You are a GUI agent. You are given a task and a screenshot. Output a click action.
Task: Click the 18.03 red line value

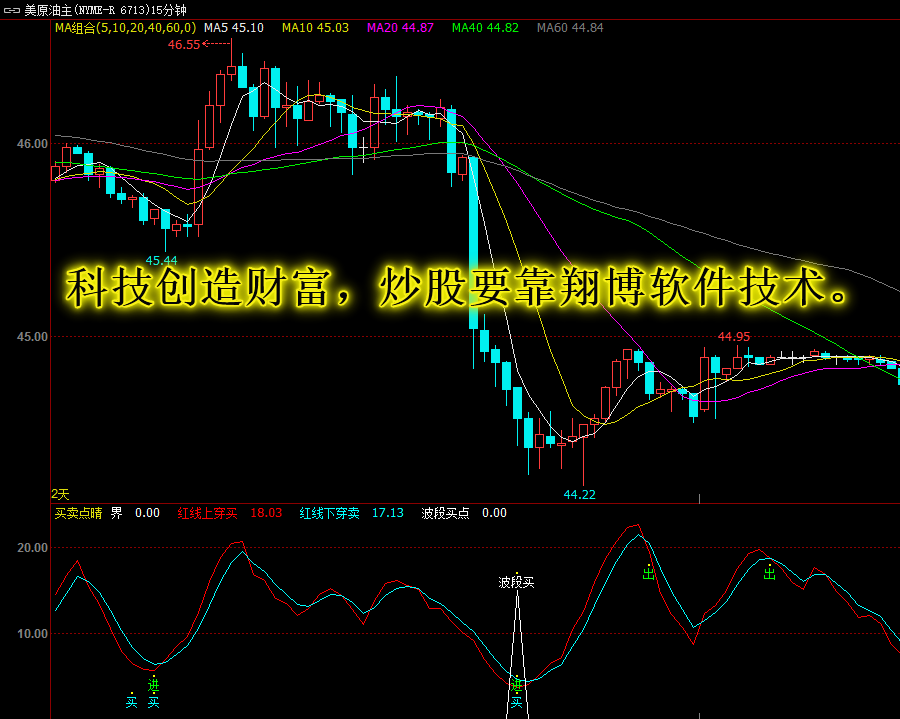pos(266,513)
